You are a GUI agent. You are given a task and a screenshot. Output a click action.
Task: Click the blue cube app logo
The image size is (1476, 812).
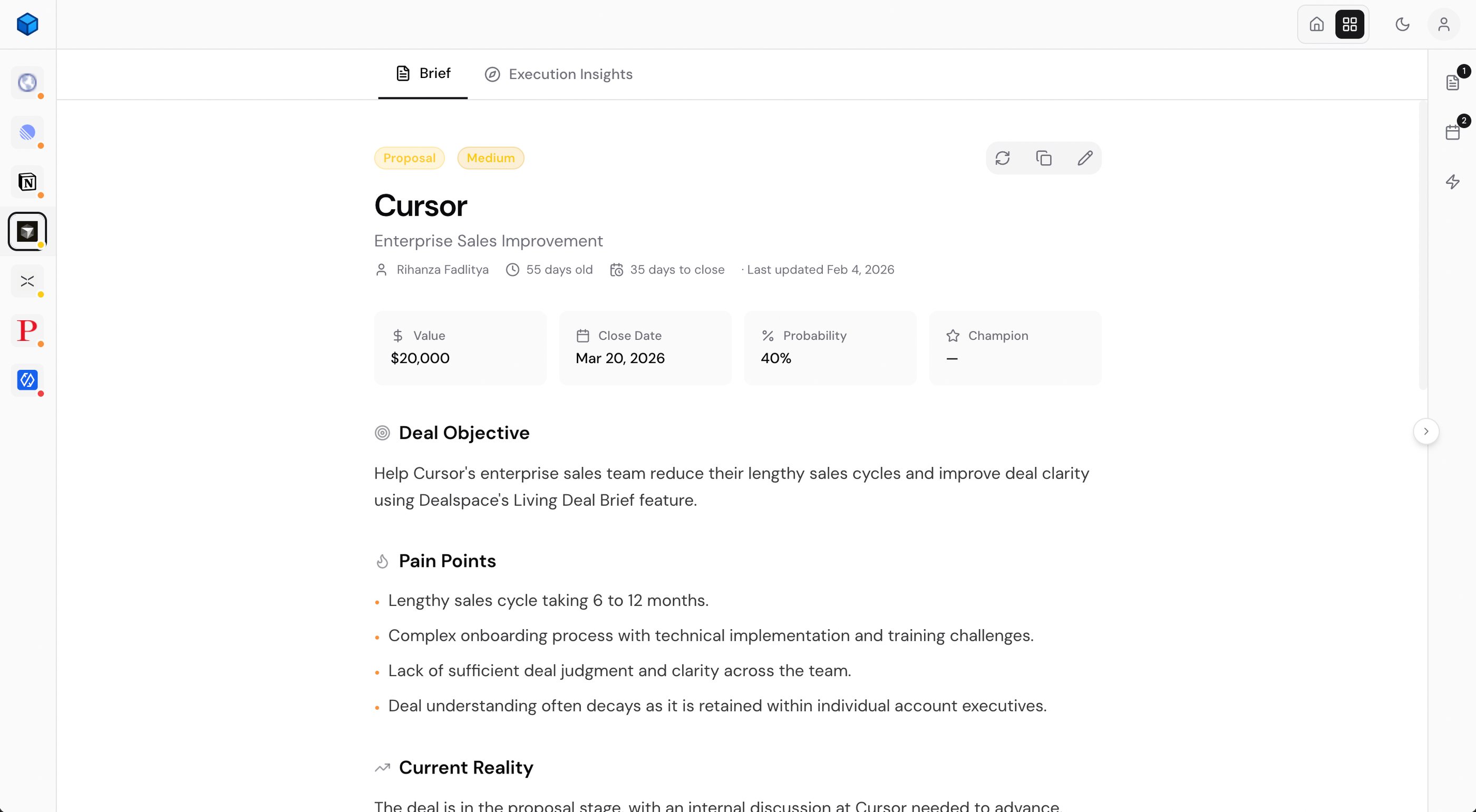coord(27,24)
